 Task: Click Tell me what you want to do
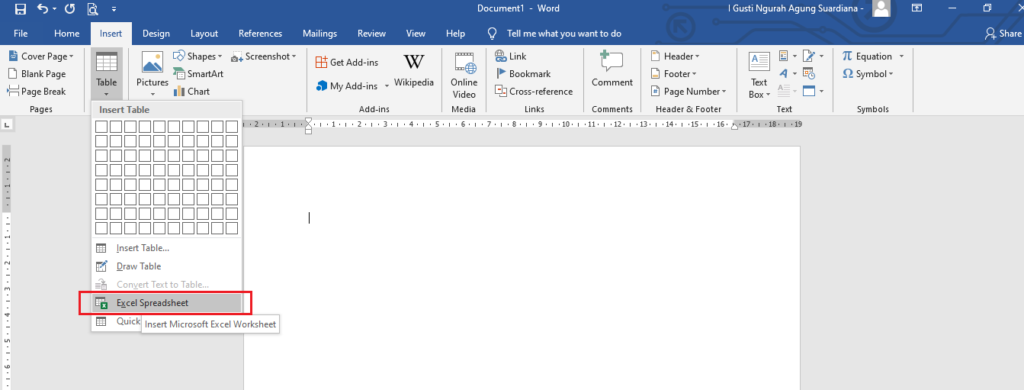click(x=555, y=33)
